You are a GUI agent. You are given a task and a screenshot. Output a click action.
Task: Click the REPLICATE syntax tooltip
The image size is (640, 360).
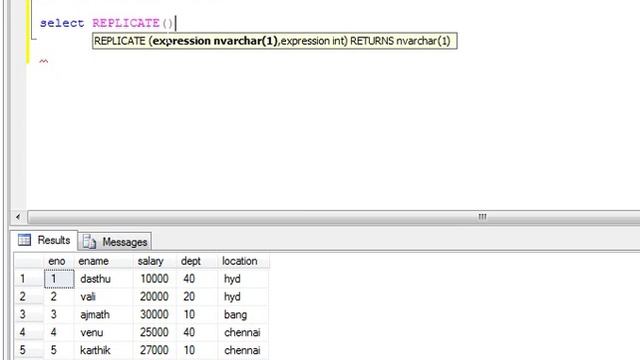(274, 41)
